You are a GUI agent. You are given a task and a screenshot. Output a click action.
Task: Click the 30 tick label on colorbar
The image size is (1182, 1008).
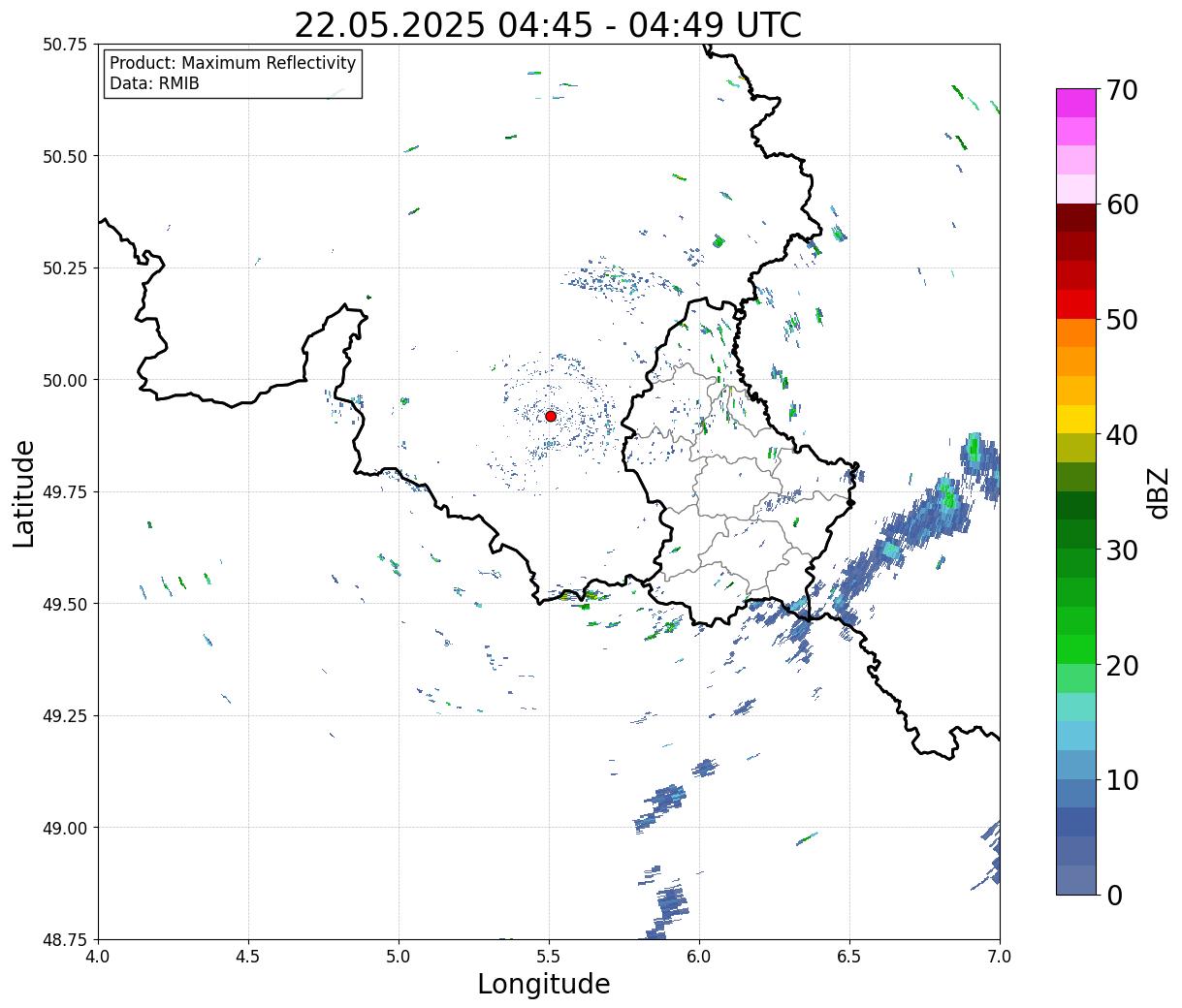[1122, 550]
